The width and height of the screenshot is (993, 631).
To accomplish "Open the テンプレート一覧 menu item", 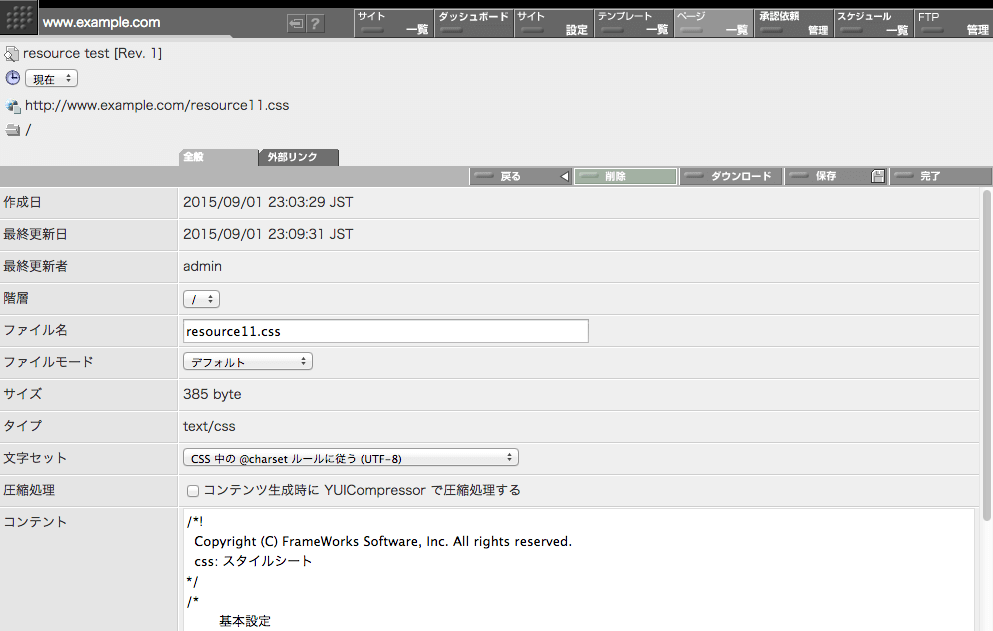I will pyautogui.click(x=633, y=23).
